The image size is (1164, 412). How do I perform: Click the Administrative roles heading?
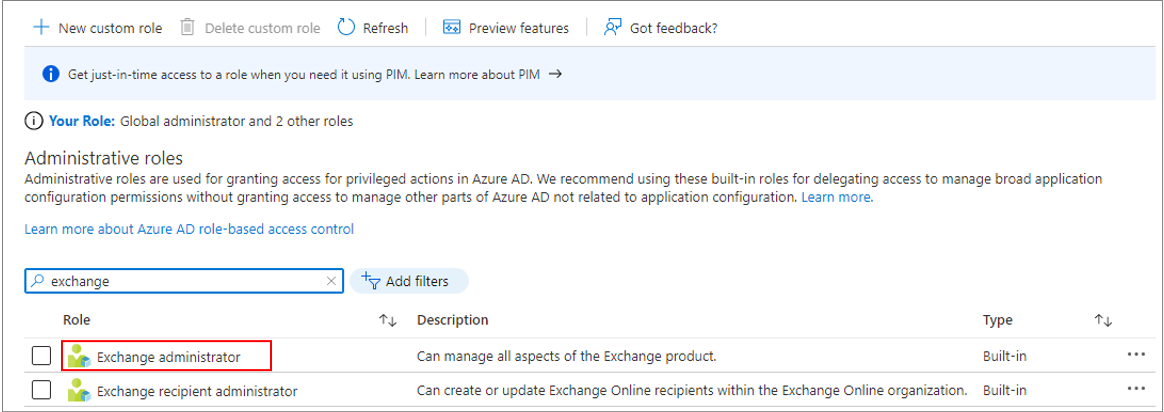click(x=104, y=158)
